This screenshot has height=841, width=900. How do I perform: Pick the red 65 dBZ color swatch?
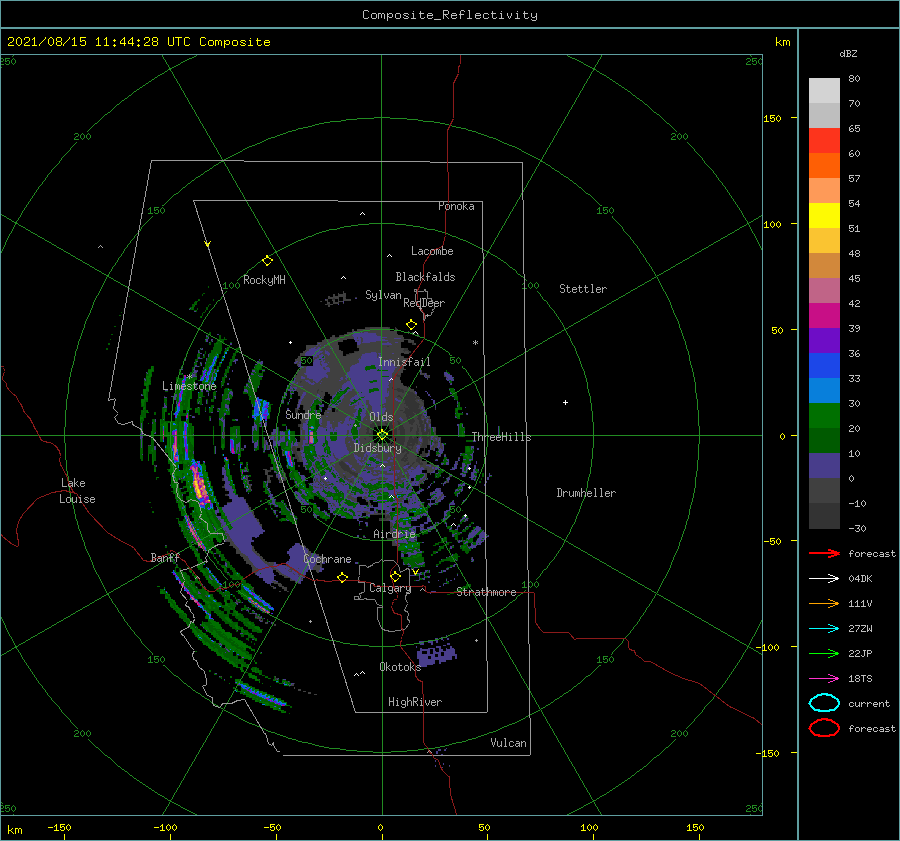pos(824,140)
